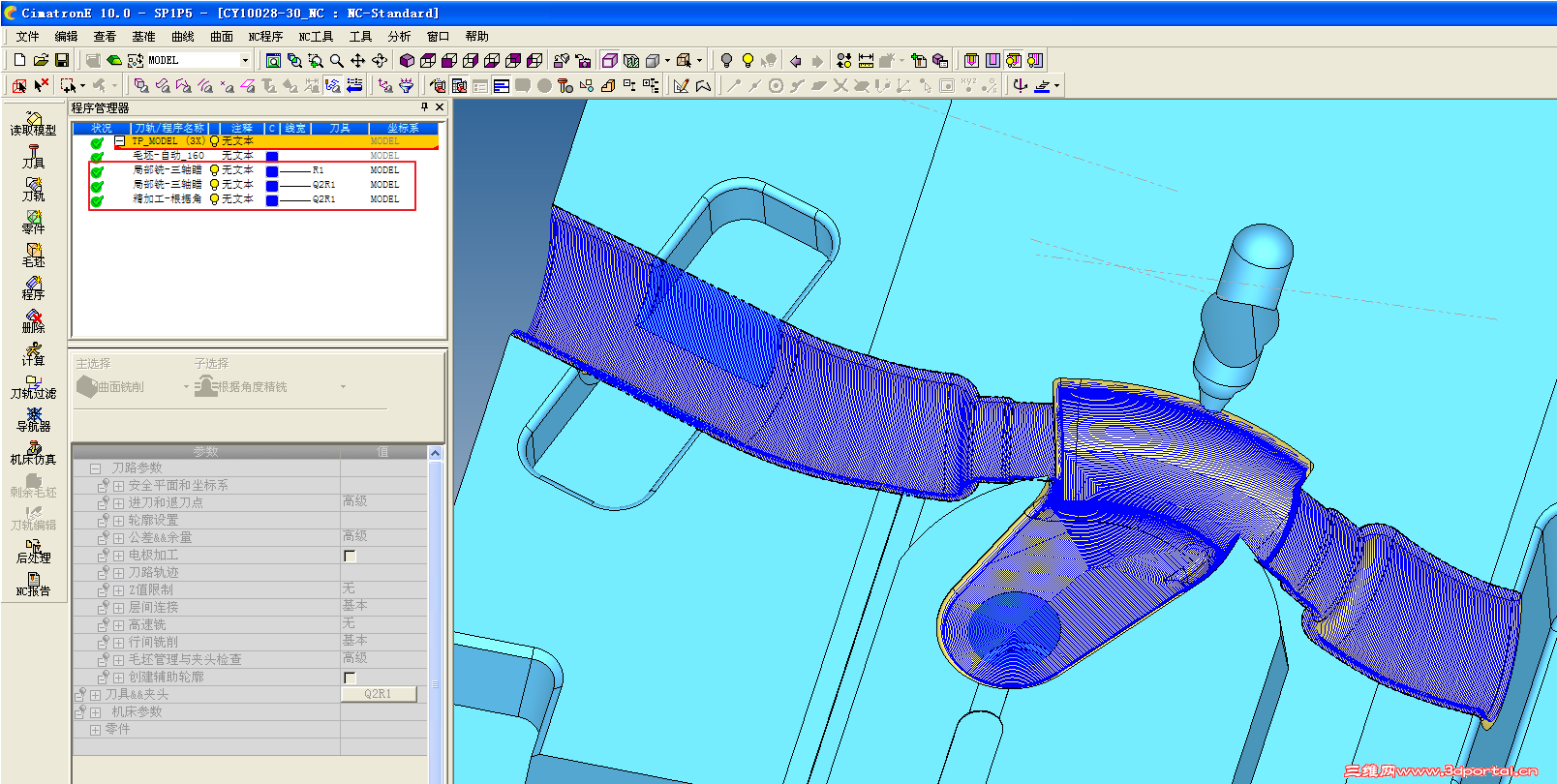1557x784 pixels.
Task: Click the 注释 column header
Action: pyautogui.click(x=241, y=128)
